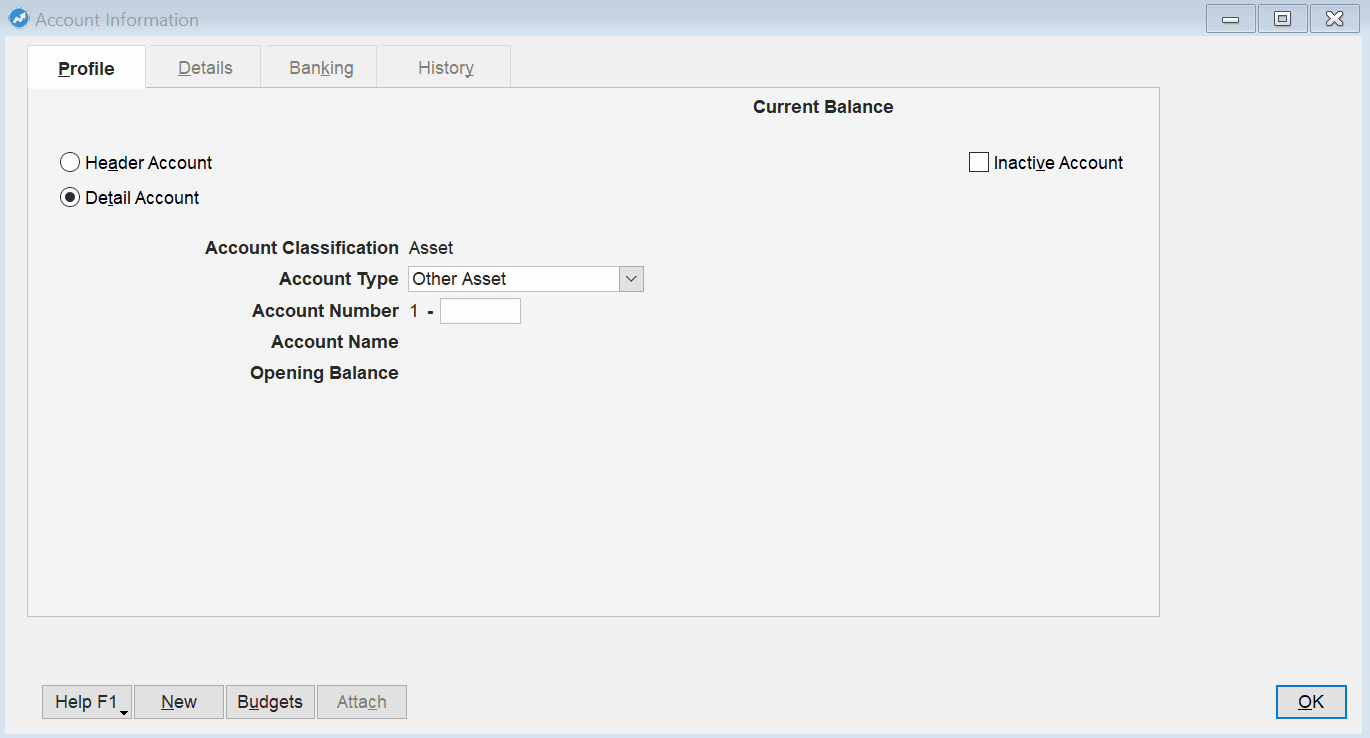Open the Account Type drop-down arrow
This screenshot has height=738, width=1370.
[x=631, y=278]
